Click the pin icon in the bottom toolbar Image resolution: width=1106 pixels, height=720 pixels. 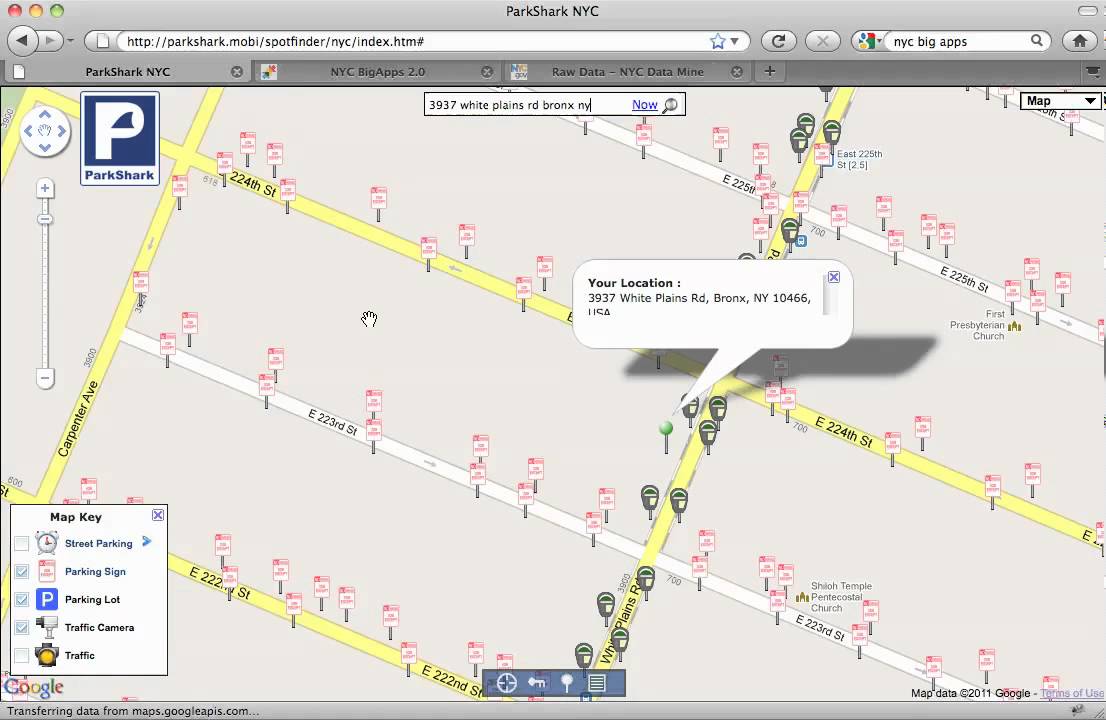(x=566, y=683)
